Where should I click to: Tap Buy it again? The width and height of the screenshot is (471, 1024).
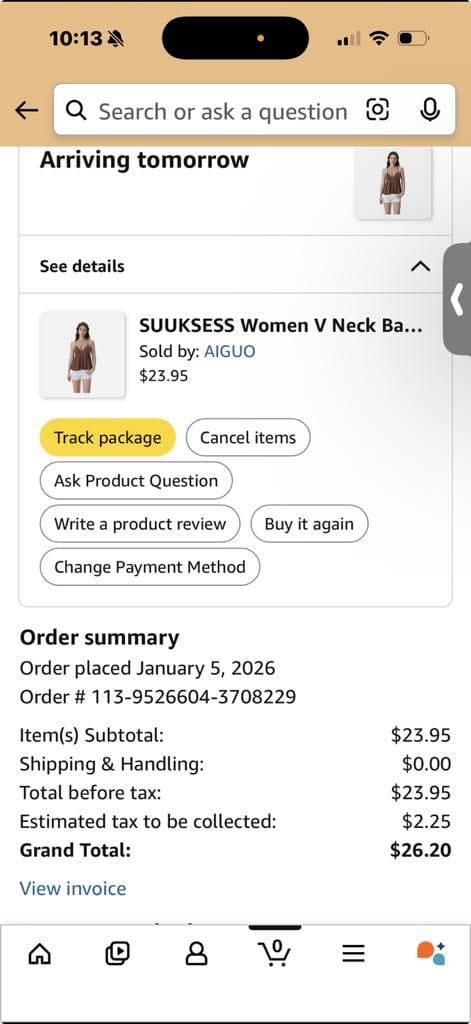pos(309,524)
